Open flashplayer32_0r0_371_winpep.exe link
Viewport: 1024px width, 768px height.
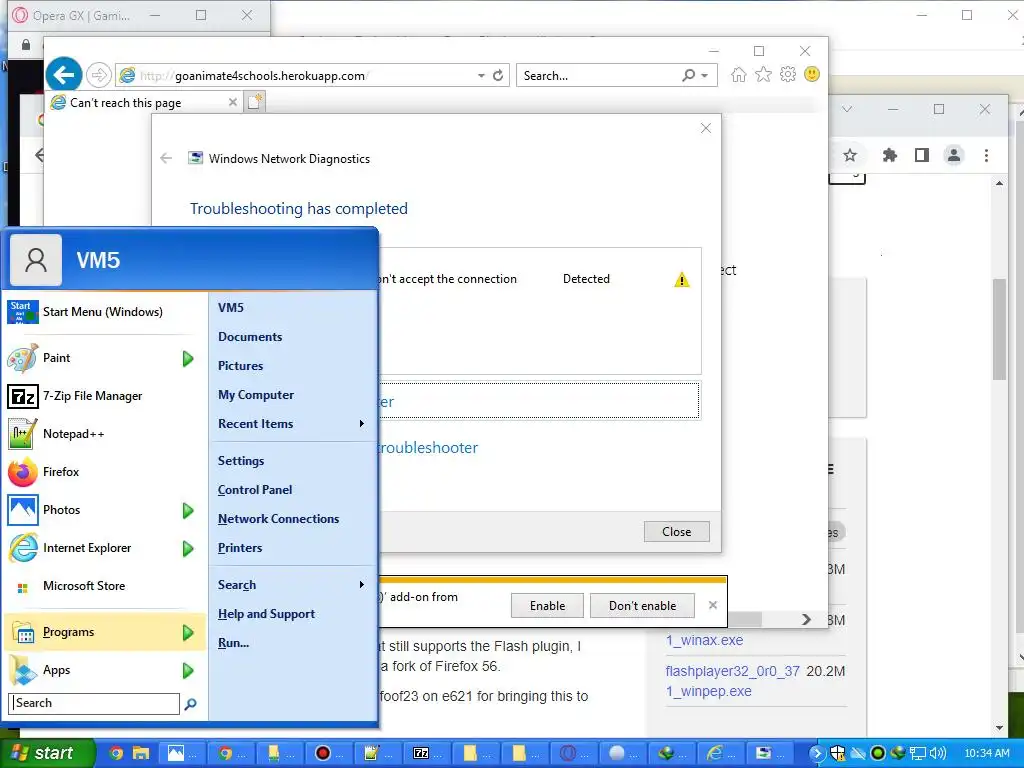(732, 680)
